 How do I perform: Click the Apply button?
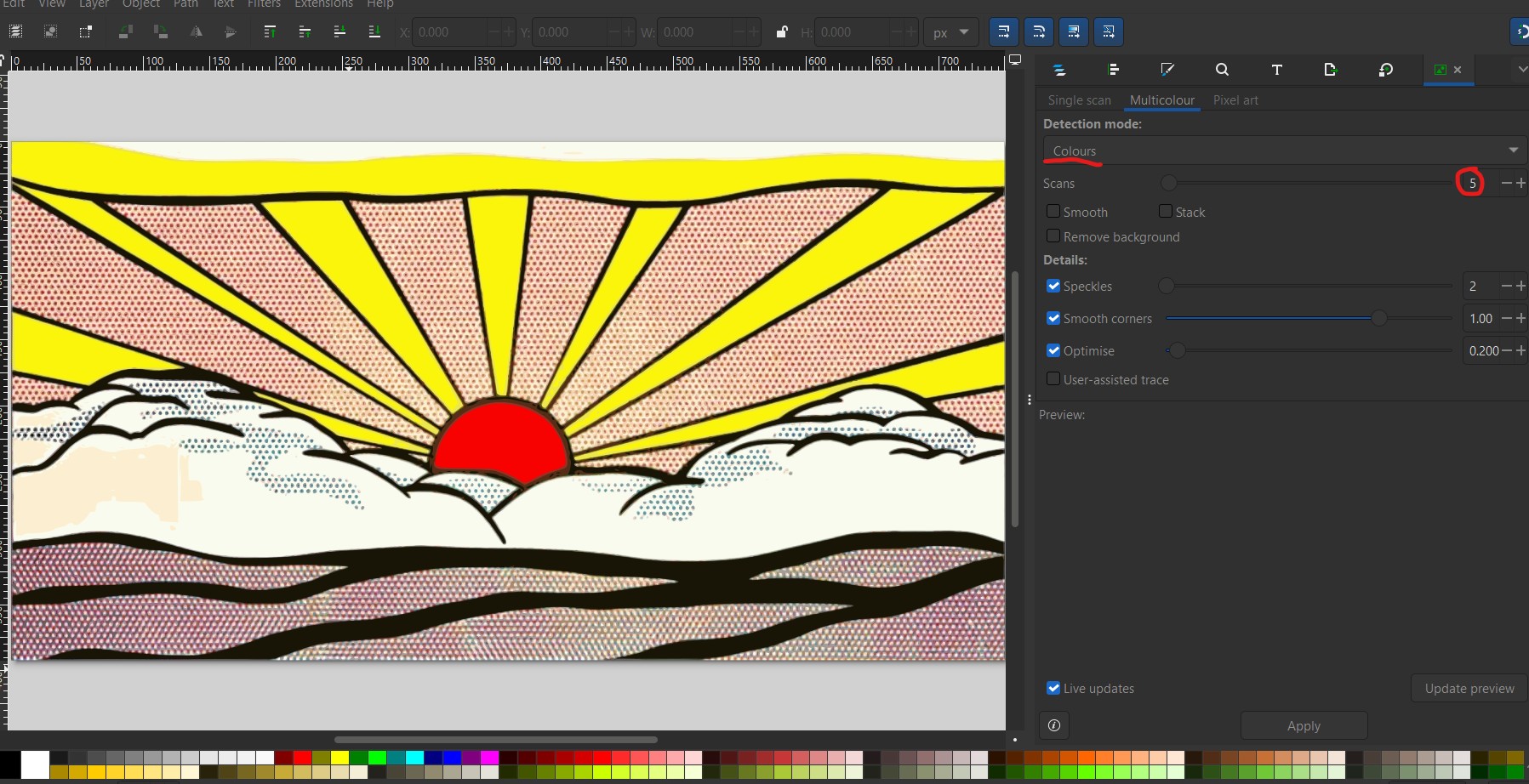[x=1304, y=725]
